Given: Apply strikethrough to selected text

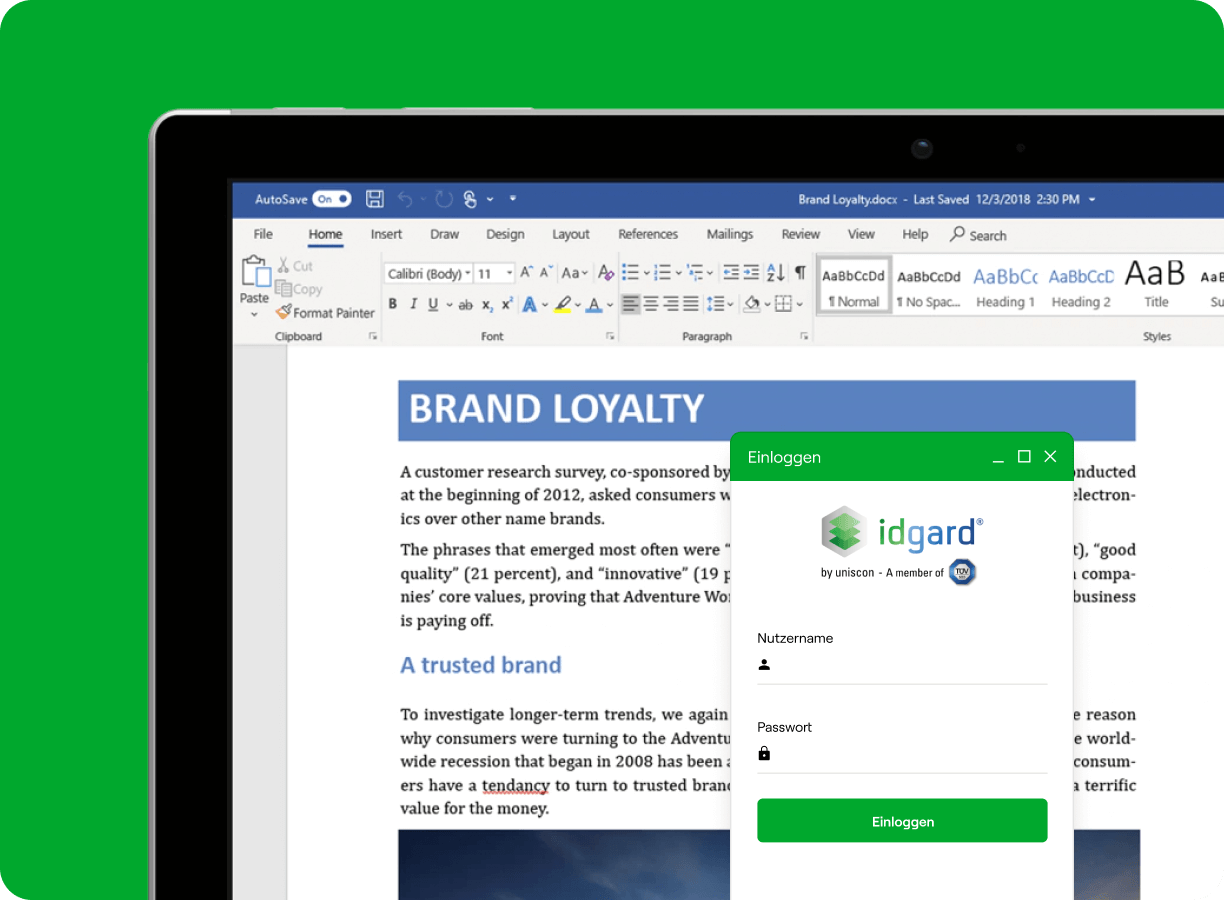Looking at the screenshot, I should tap(466, 302).
